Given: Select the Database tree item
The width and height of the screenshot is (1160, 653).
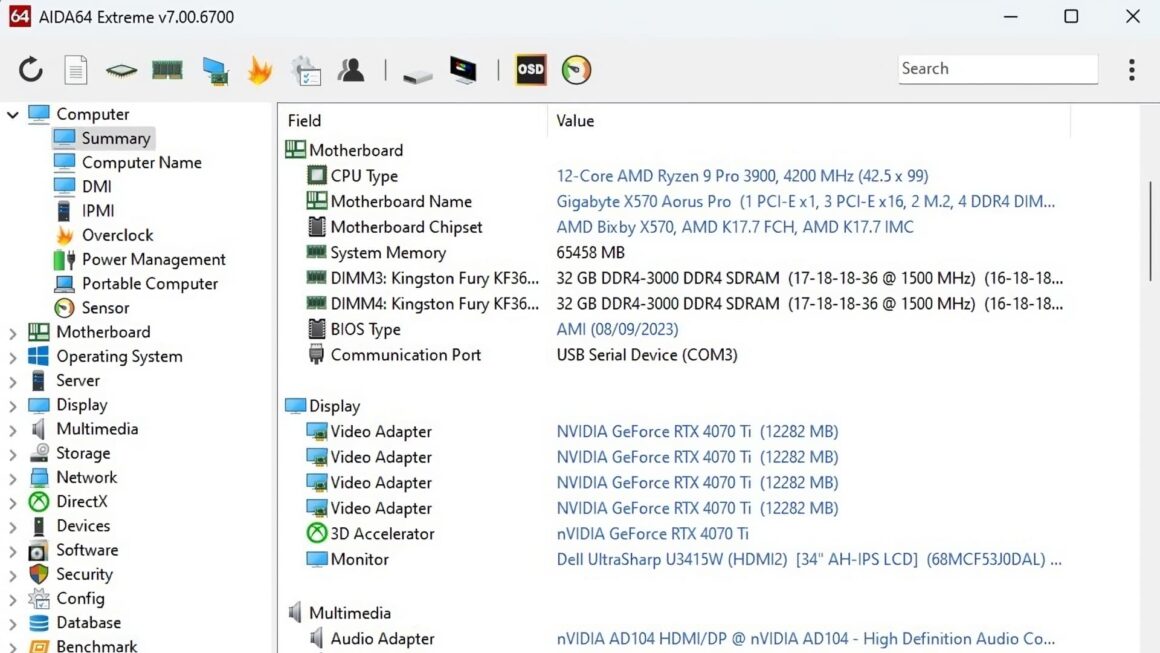Looking at the screenshot, I should (x=88, y=623).
